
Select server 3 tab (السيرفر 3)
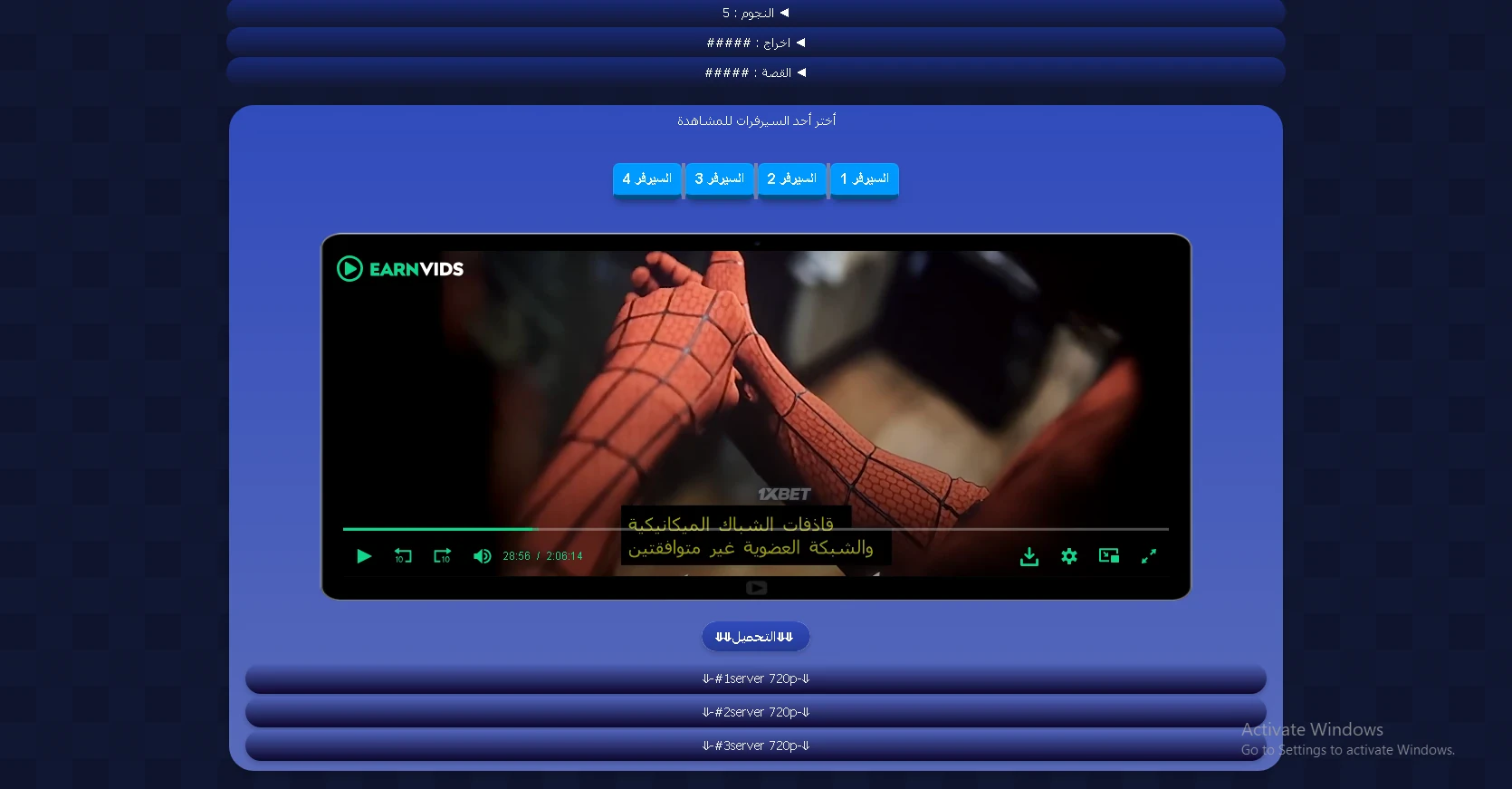coord(720,179)
